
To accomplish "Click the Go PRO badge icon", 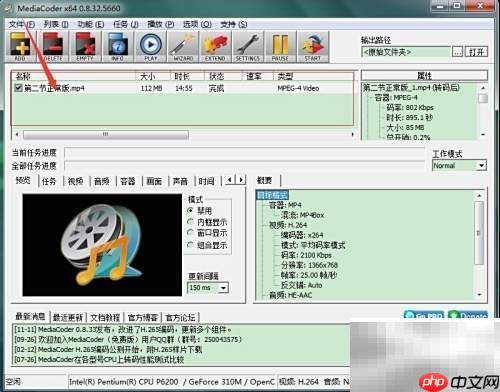I will [424, 315].
